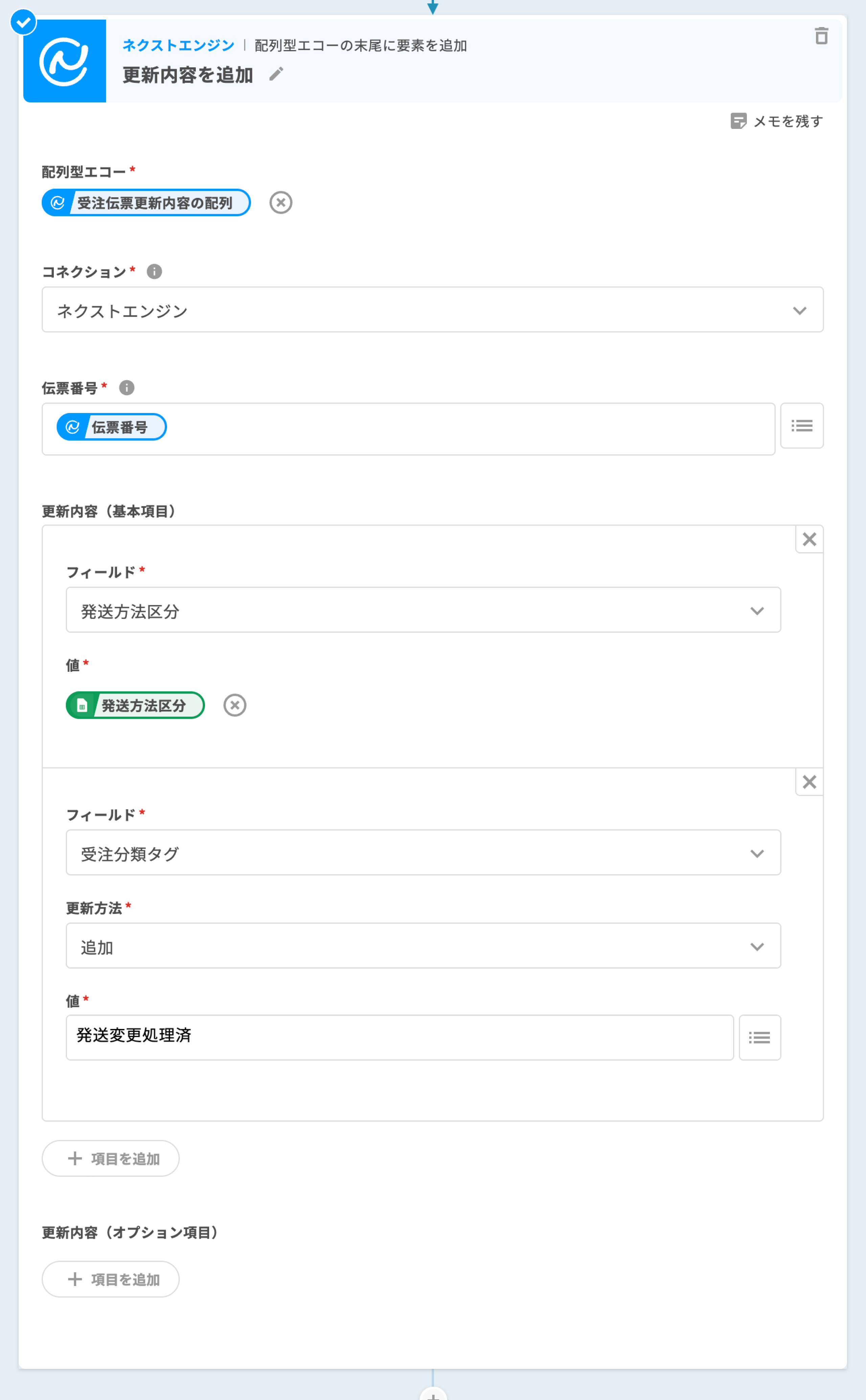The width and height of the screenshot is (866, 1400).
Task: Add an item under 更新内容（基本項目）
Action: click(111, 1158)
